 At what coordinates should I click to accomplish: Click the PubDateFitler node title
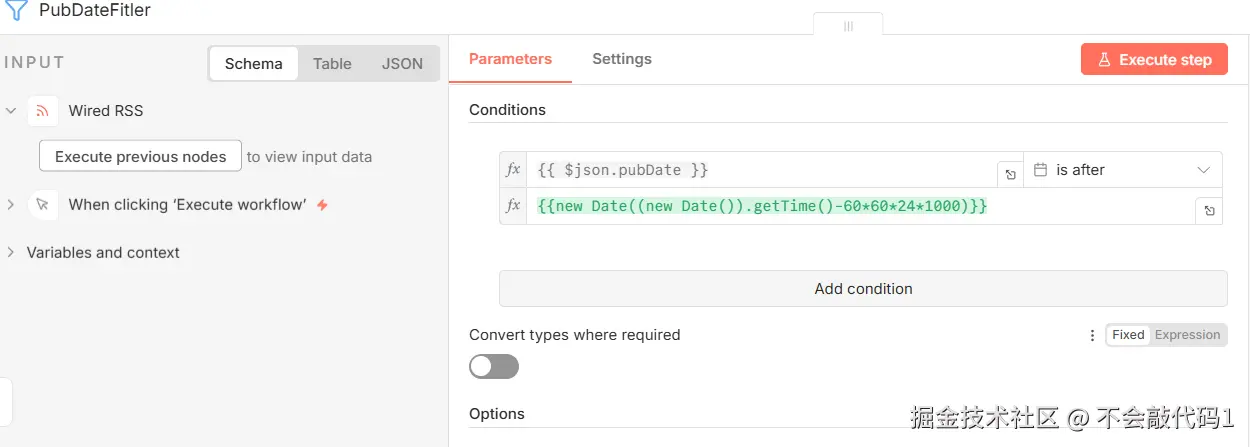coord(95,11)
